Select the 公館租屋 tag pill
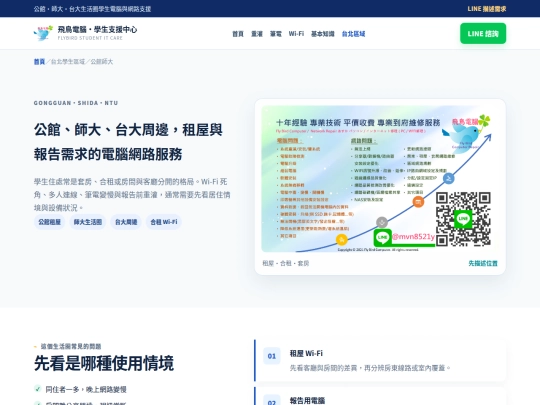Image resolution: width=540 pixels, height=405 pixels. click(49, 222)
